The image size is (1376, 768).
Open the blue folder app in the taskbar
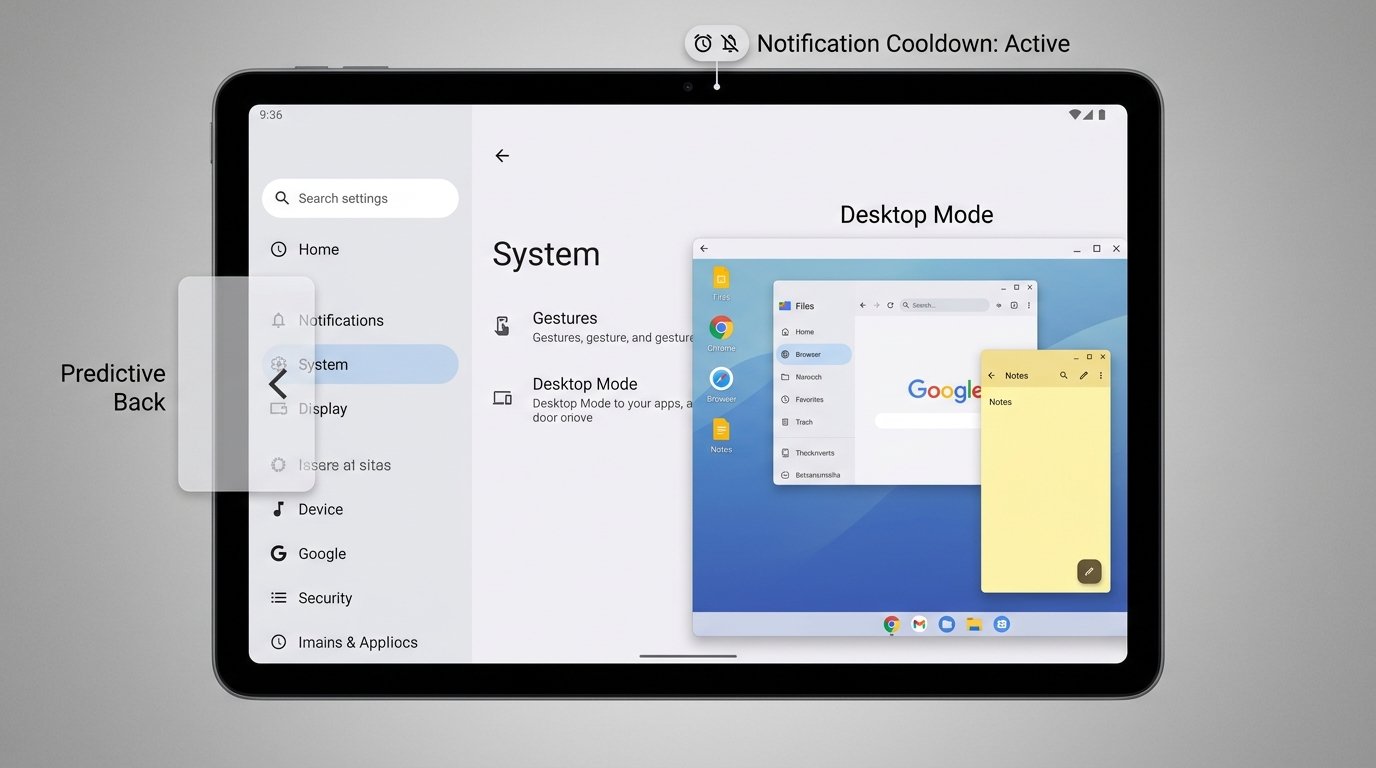point(946,625)
